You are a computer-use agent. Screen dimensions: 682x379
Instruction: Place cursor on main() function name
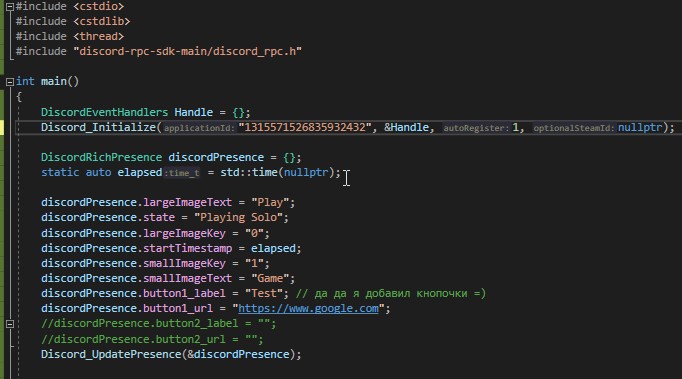(x=53, y=81)
